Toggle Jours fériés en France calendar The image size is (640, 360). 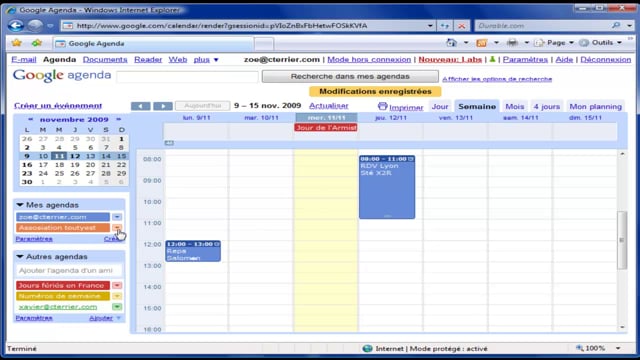(63, 285)
